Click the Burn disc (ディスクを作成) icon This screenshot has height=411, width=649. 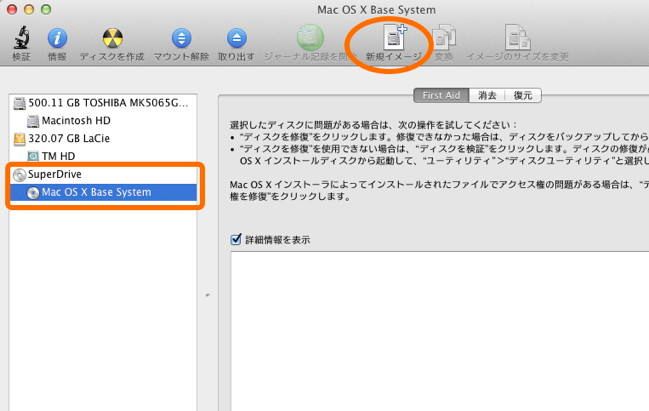click(x=112, y=38)
